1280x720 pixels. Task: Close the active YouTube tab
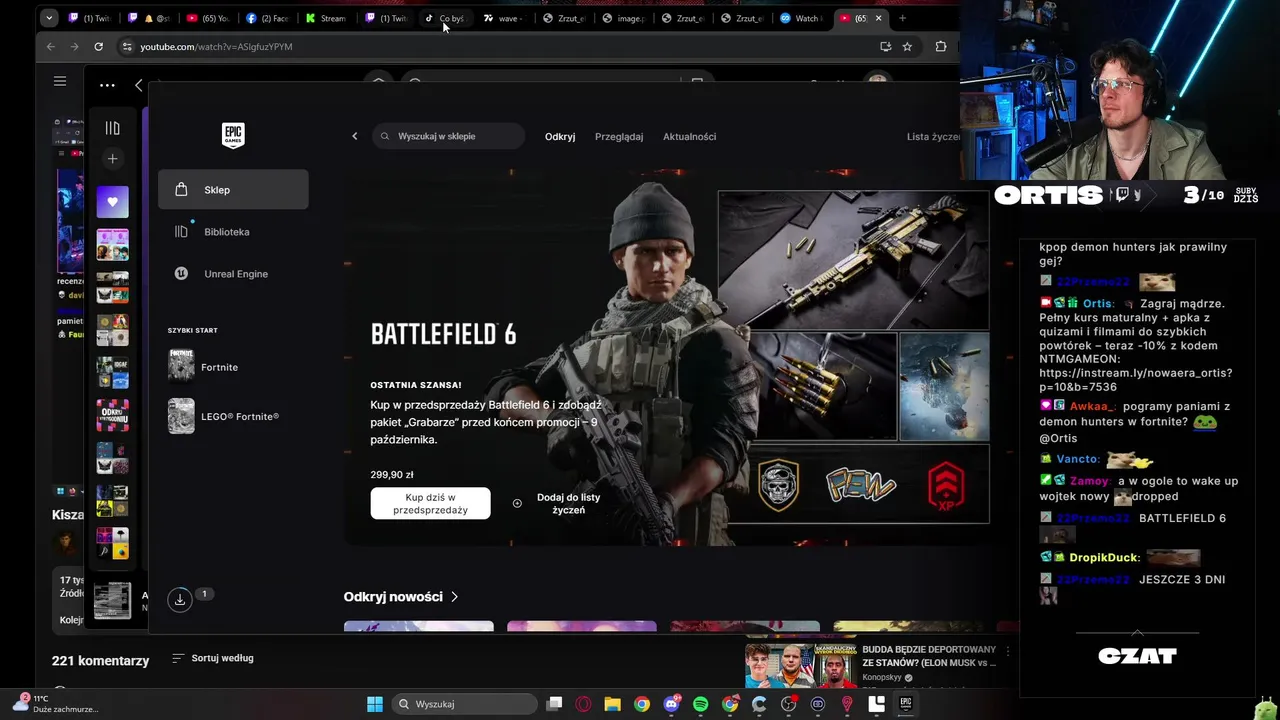879,18
